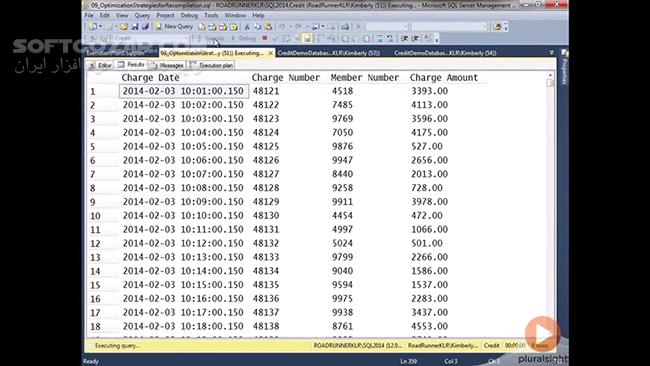Click the results grid vertical scrollbar

550,204
